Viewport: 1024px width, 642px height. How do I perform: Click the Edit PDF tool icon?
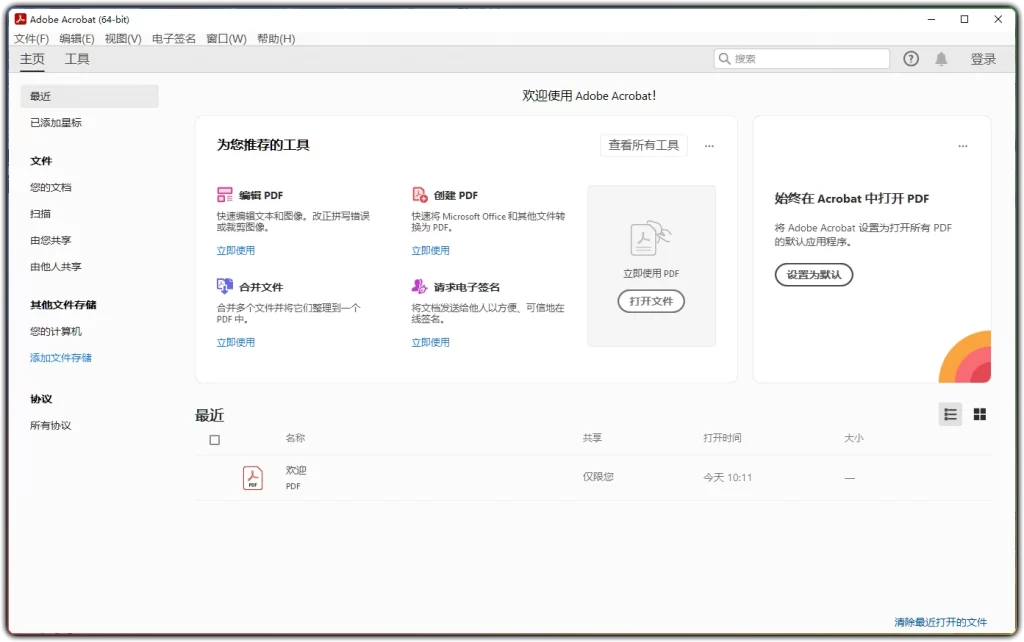(x=225, y=195)
